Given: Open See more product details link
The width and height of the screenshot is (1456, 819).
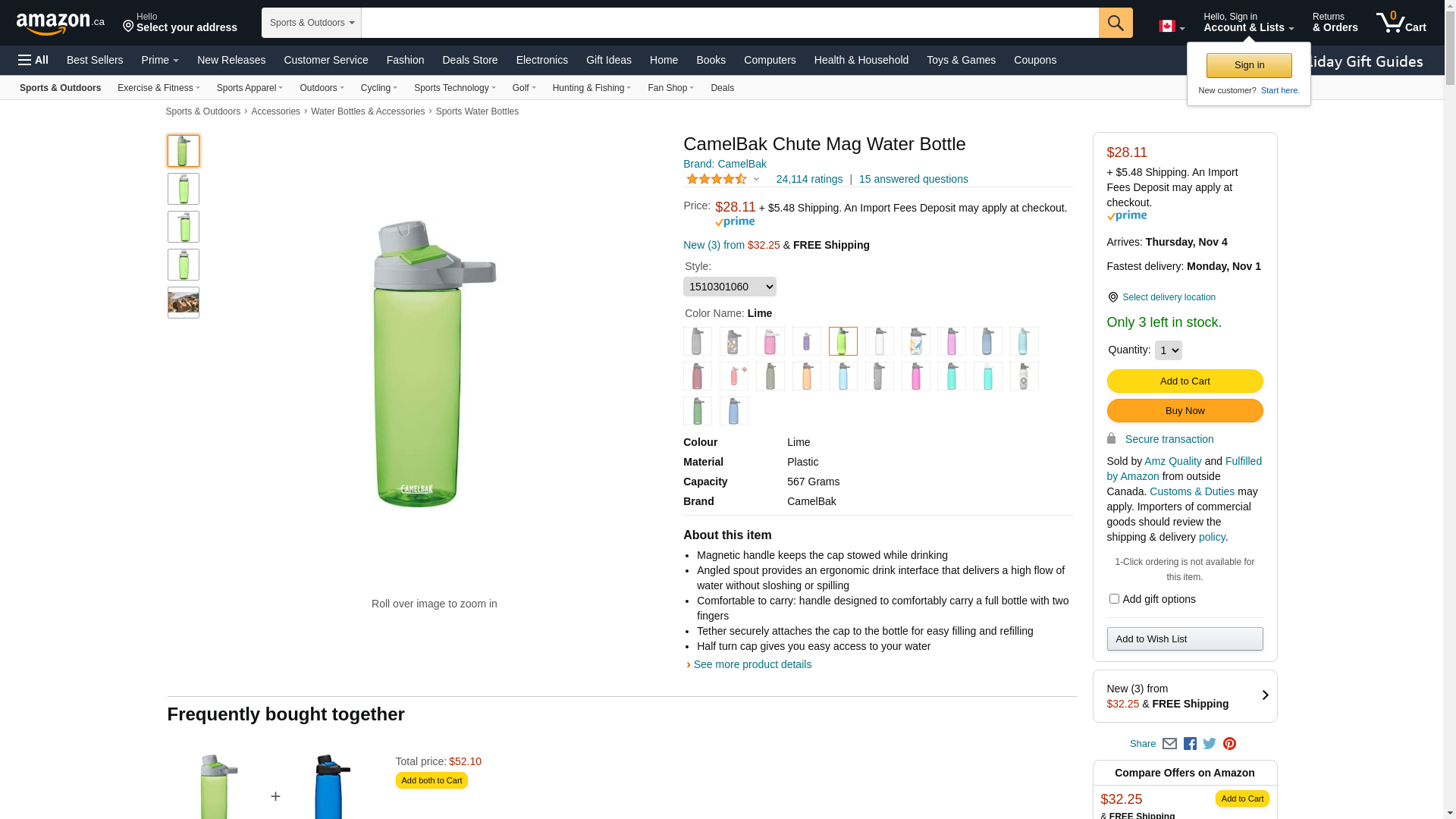Looking at the screenshot, I should pyautogui.click(x=752, y=664).
